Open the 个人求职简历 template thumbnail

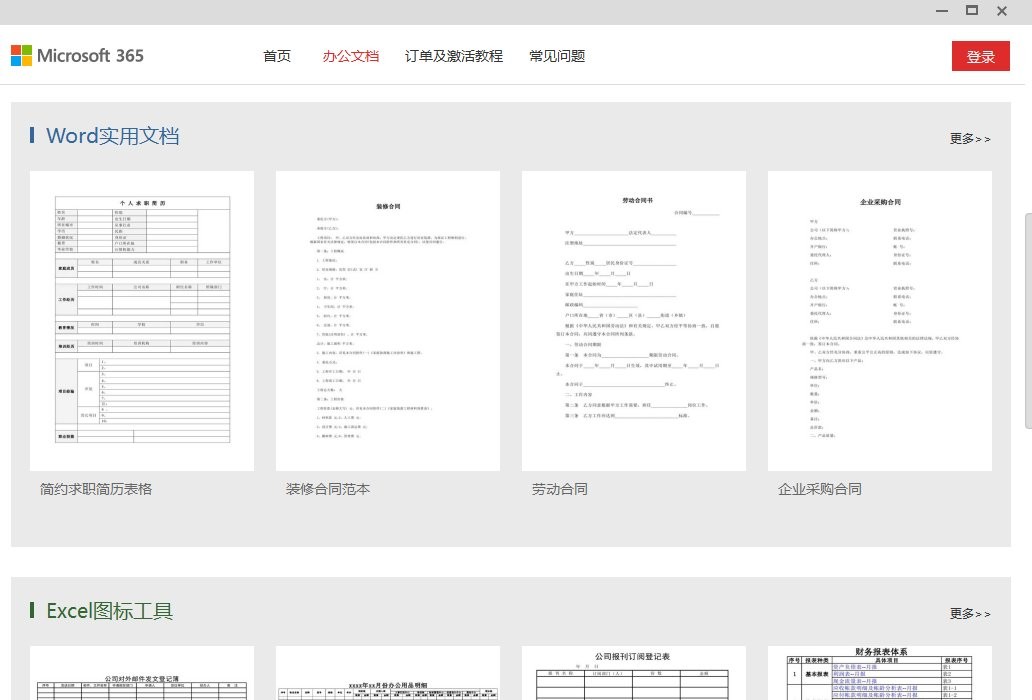(x=142, y=320)
